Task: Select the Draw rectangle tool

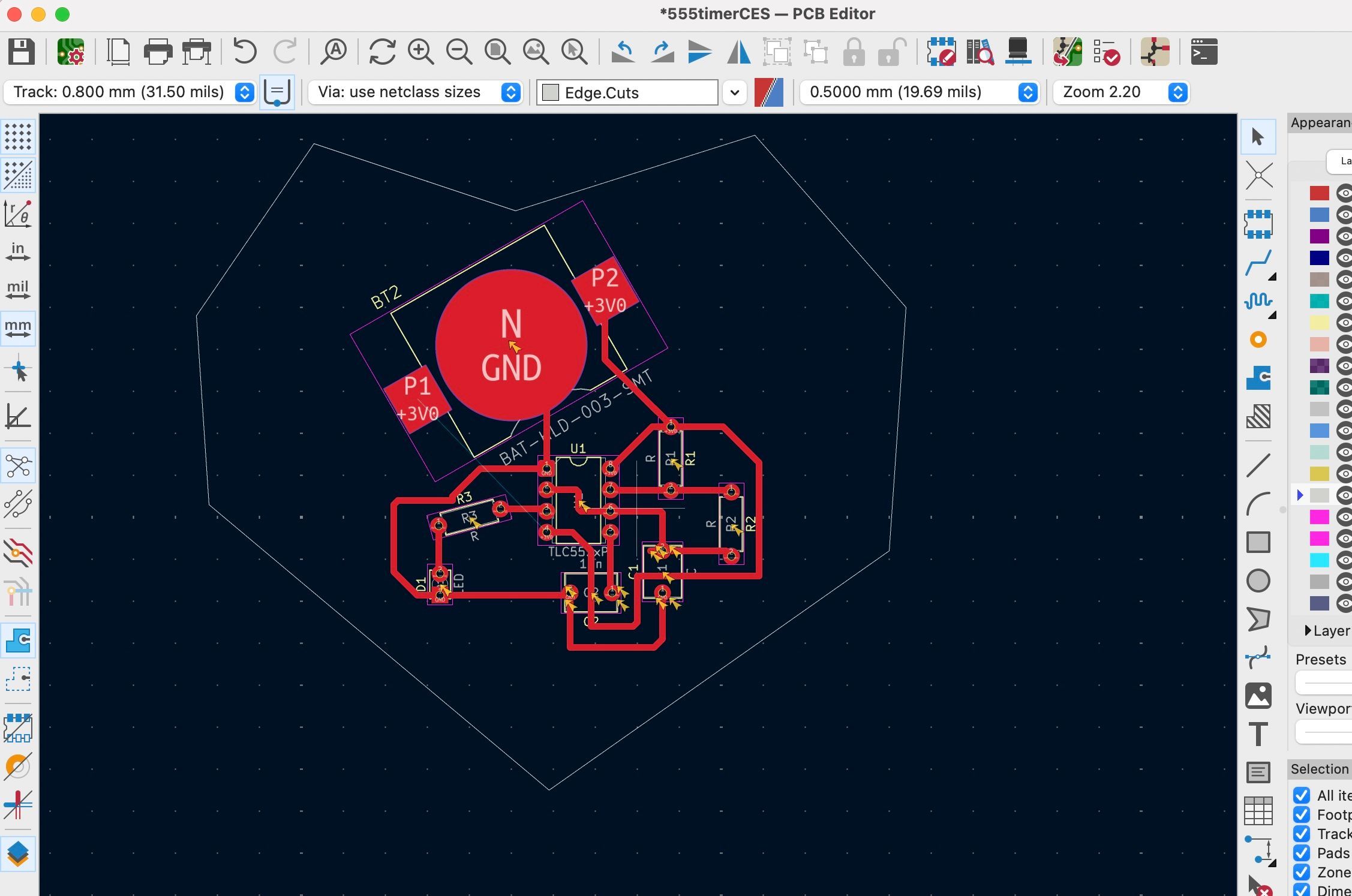Action: pyautogui.click(x=1258, y=542)
